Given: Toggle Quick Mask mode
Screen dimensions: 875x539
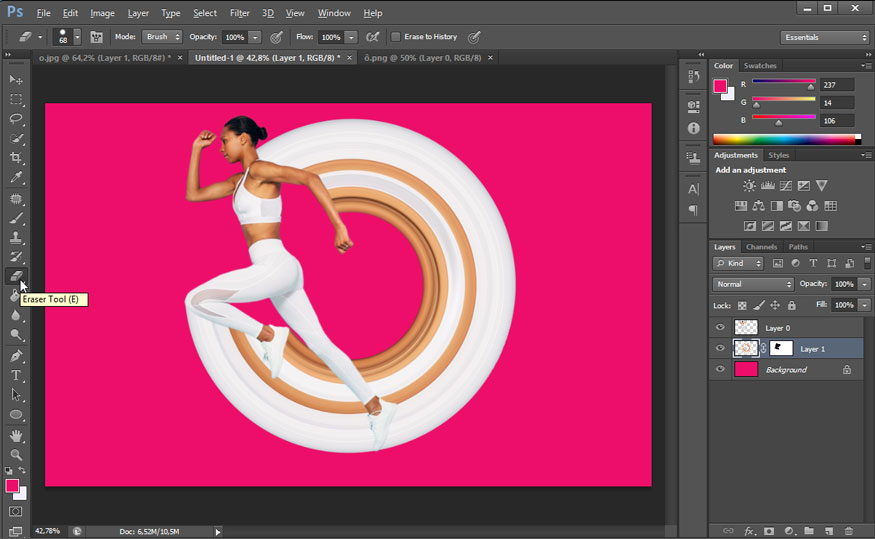Looking at the screenshot, I should [x=16, y=511].
